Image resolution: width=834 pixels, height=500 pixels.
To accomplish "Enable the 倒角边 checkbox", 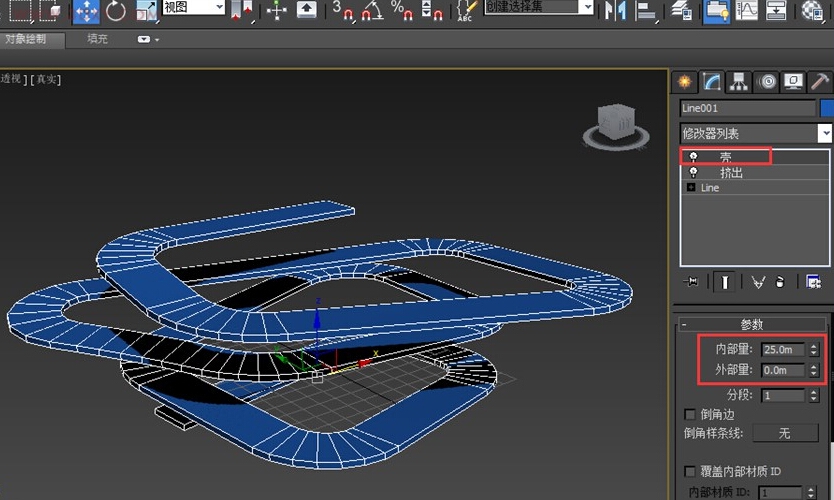I will click(690, 414).
